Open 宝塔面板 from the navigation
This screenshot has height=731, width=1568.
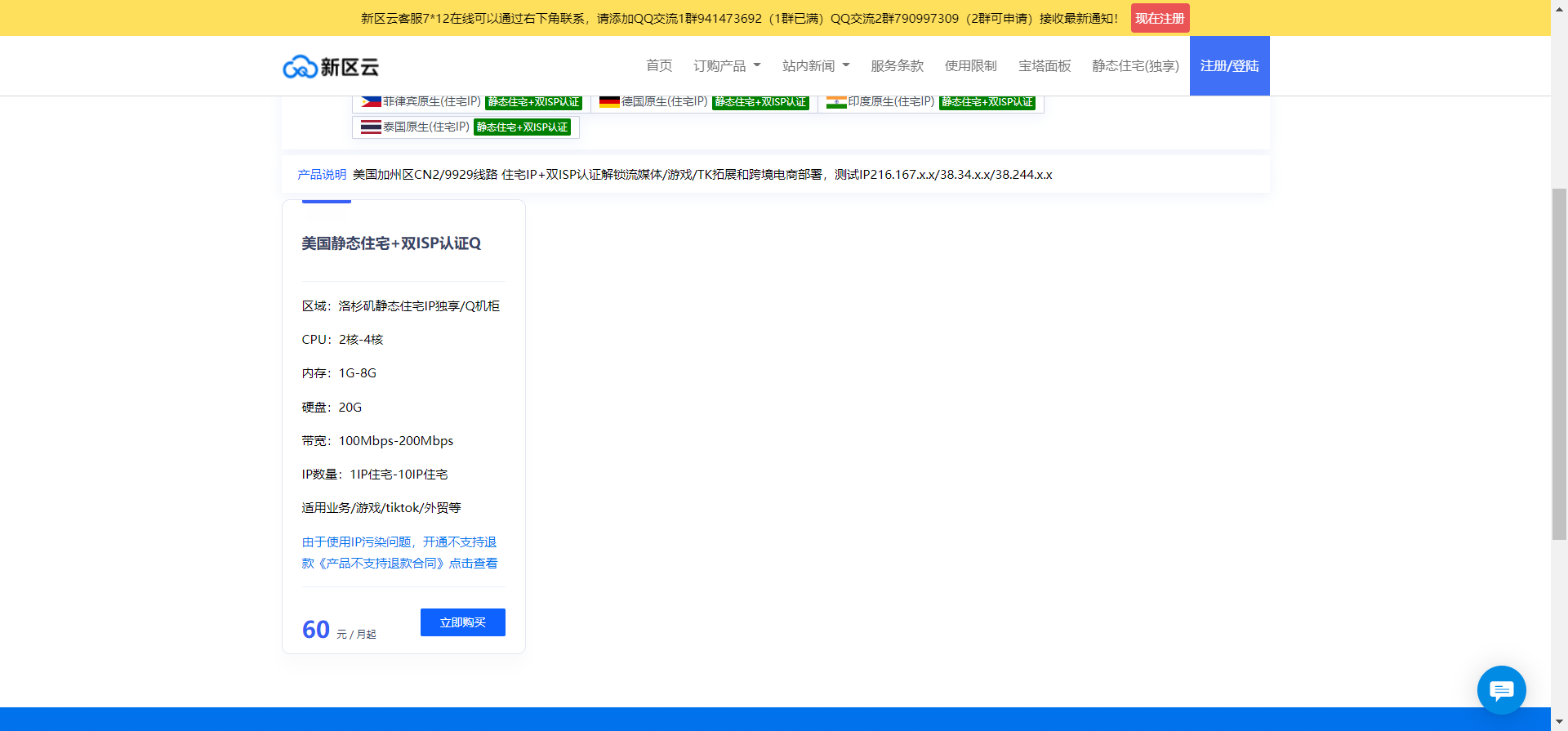(1045, 66)
